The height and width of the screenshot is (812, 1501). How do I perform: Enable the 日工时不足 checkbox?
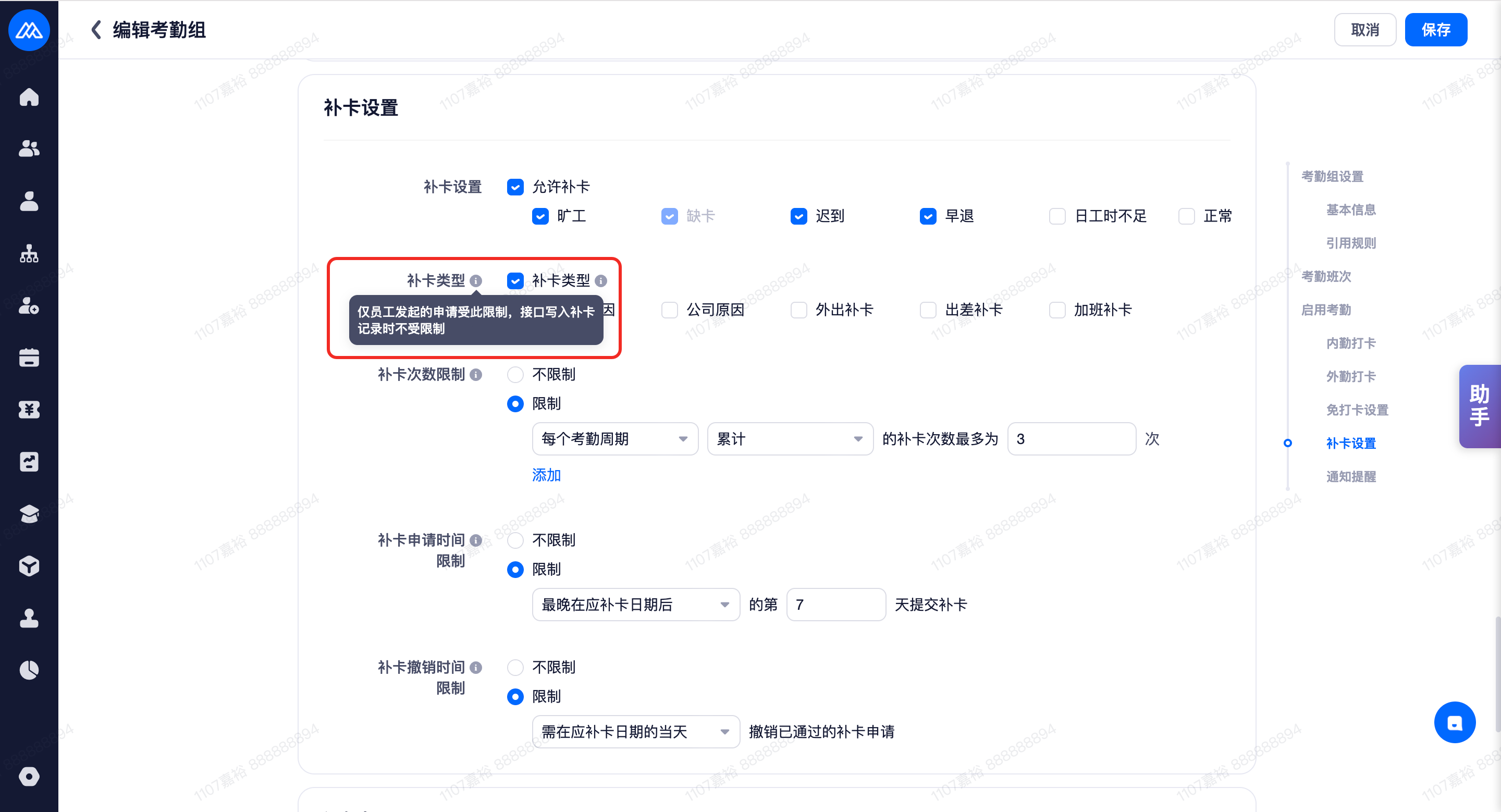(x=1057, y=217)
